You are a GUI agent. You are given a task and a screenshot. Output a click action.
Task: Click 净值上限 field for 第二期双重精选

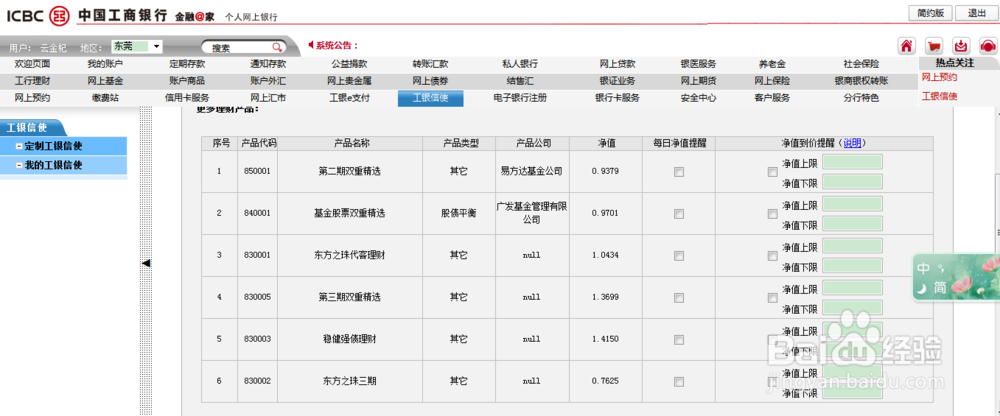click(x=852, y=162)
